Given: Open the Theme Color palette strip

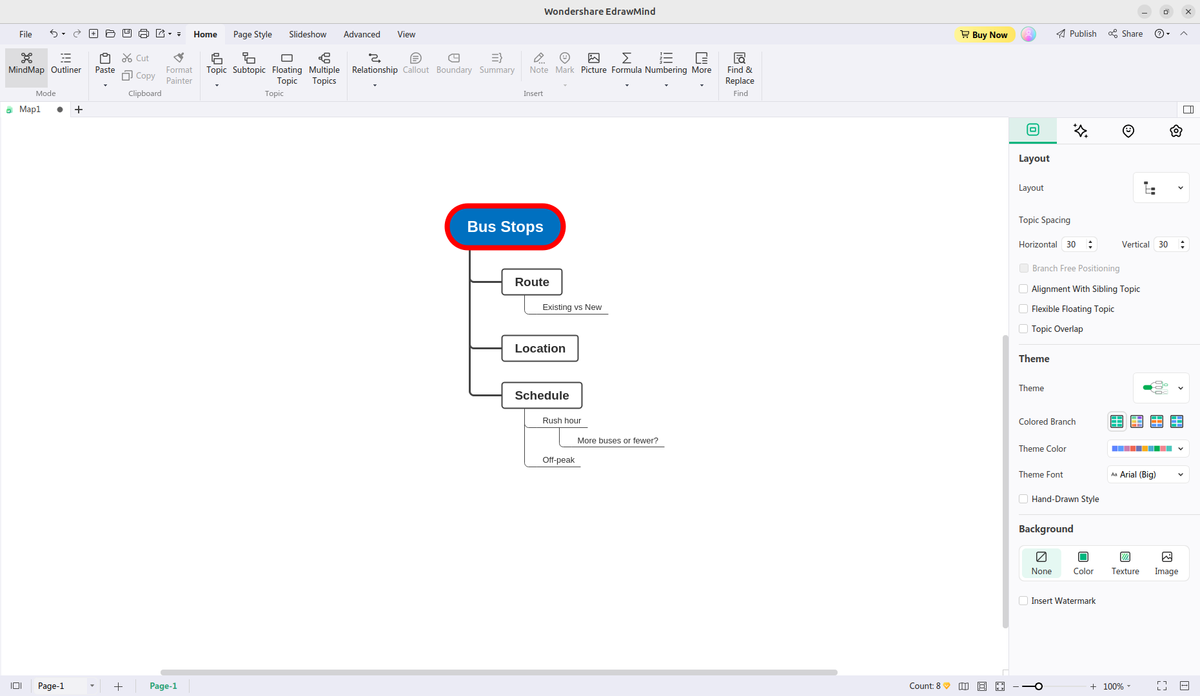Looking at the screenshot, I should (x=1148, y=449).
